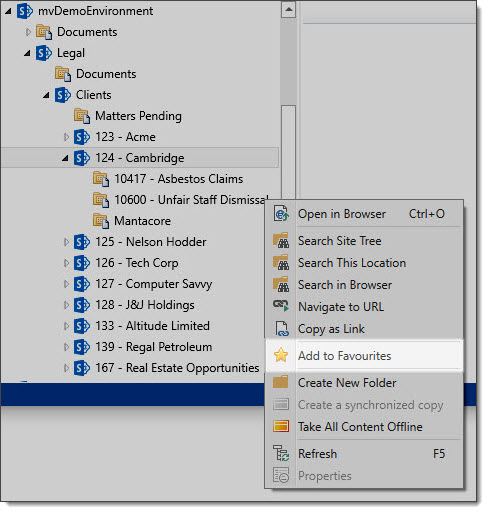Viewport: 487px width, 512px height.
Task: Click the Copy as Link document icon
Action: point(282,329)
